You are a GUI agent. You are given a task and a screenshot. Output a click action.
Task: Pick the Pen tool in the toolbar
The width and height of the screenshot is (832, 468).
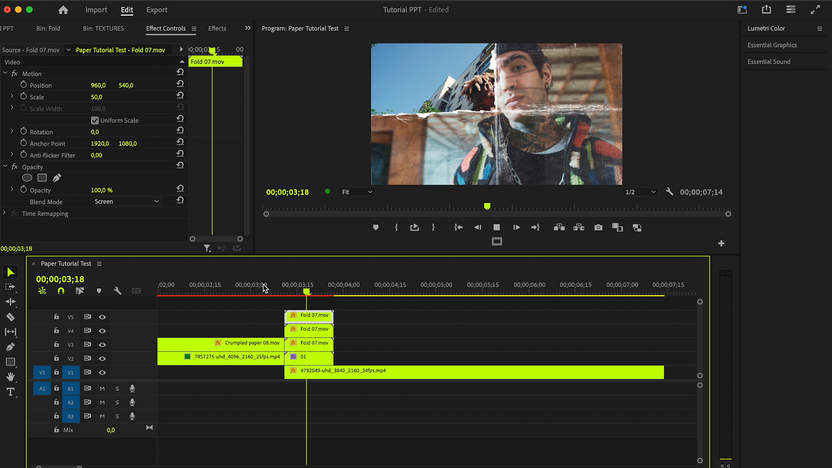click(11, 347)
